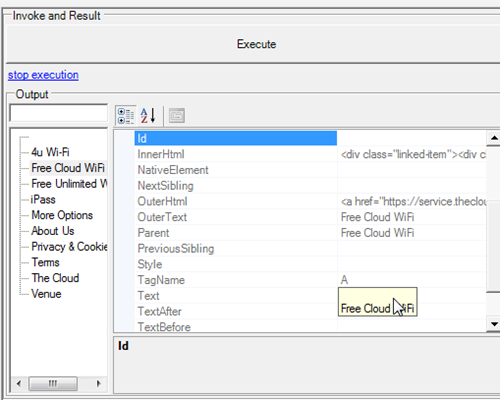Viewport: 500px width, 400px height.
Task: Click the stop execution link
Action: pos(43,75)
